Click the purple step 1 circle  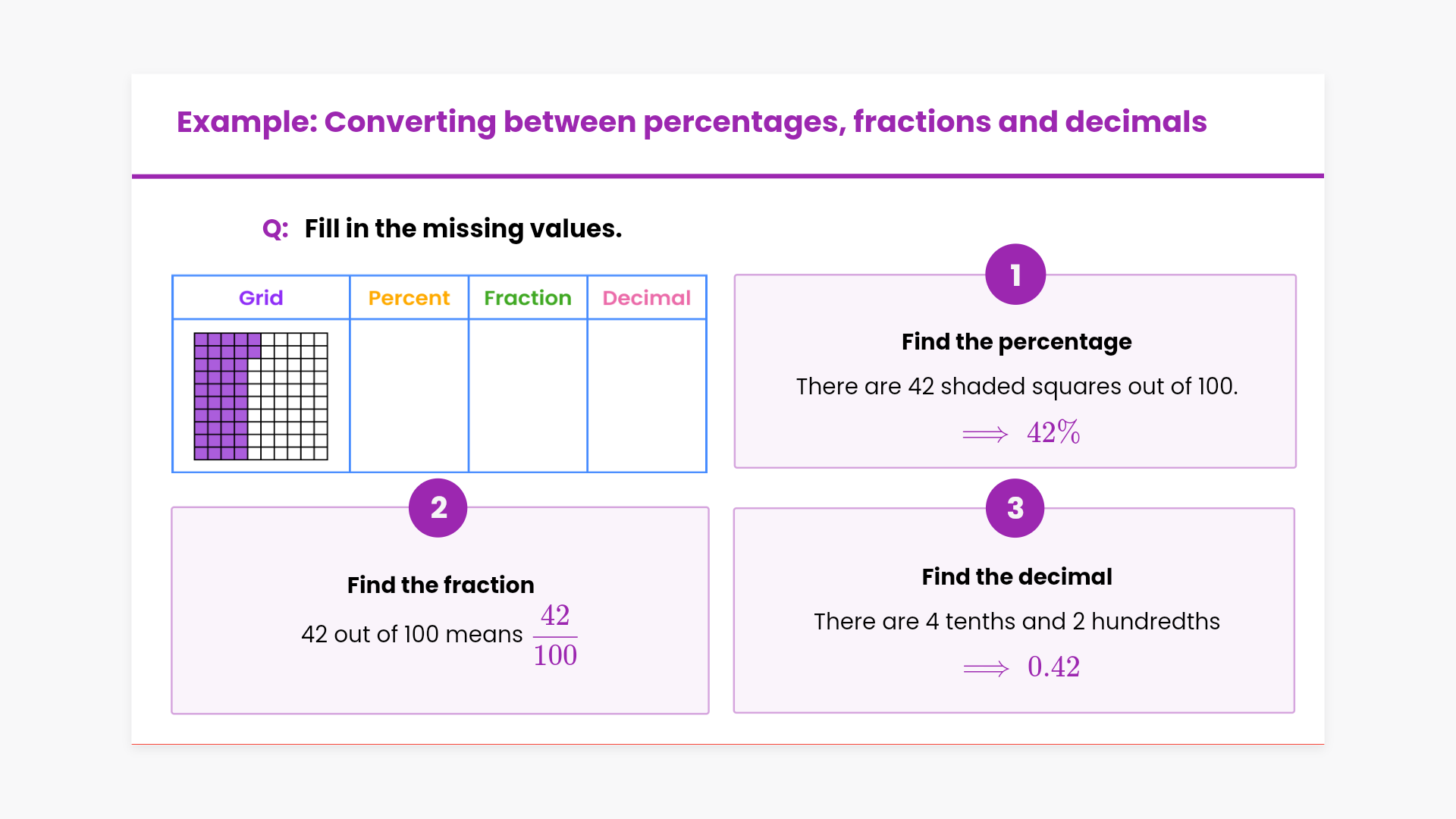(1015, 275)
